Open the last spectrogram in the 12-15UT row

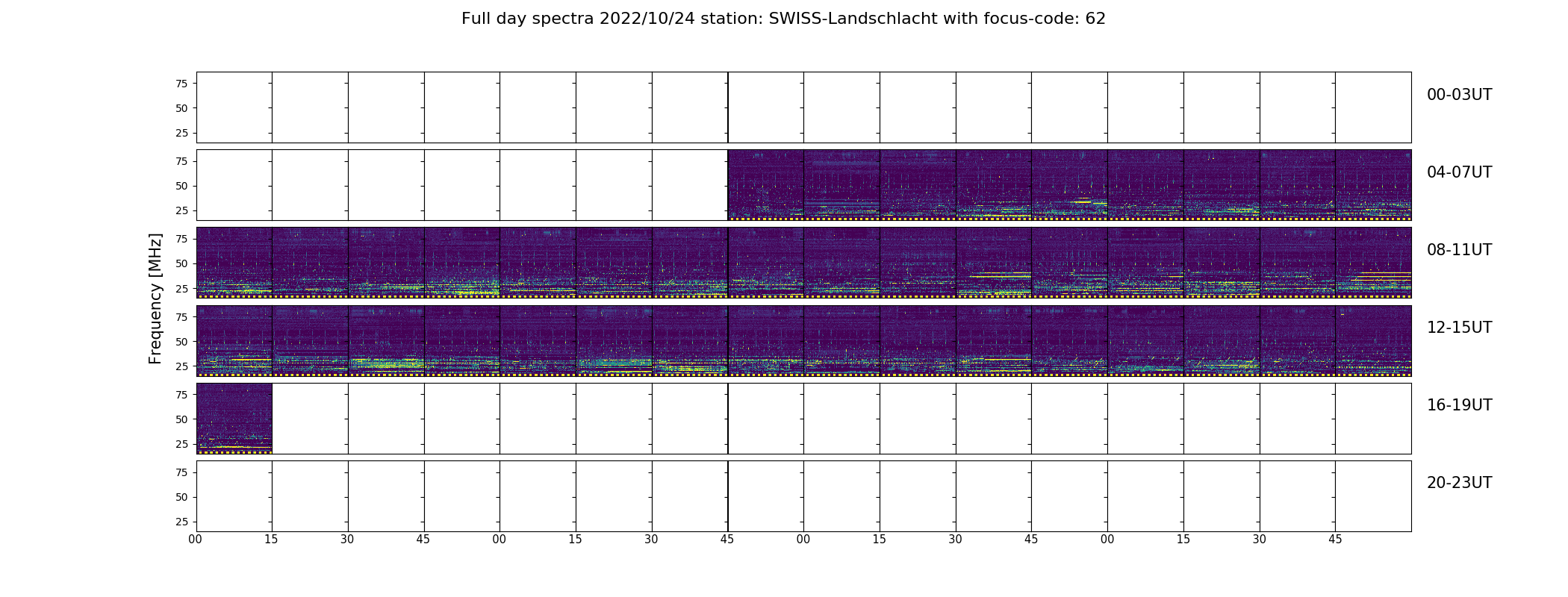pos(1372,340)
